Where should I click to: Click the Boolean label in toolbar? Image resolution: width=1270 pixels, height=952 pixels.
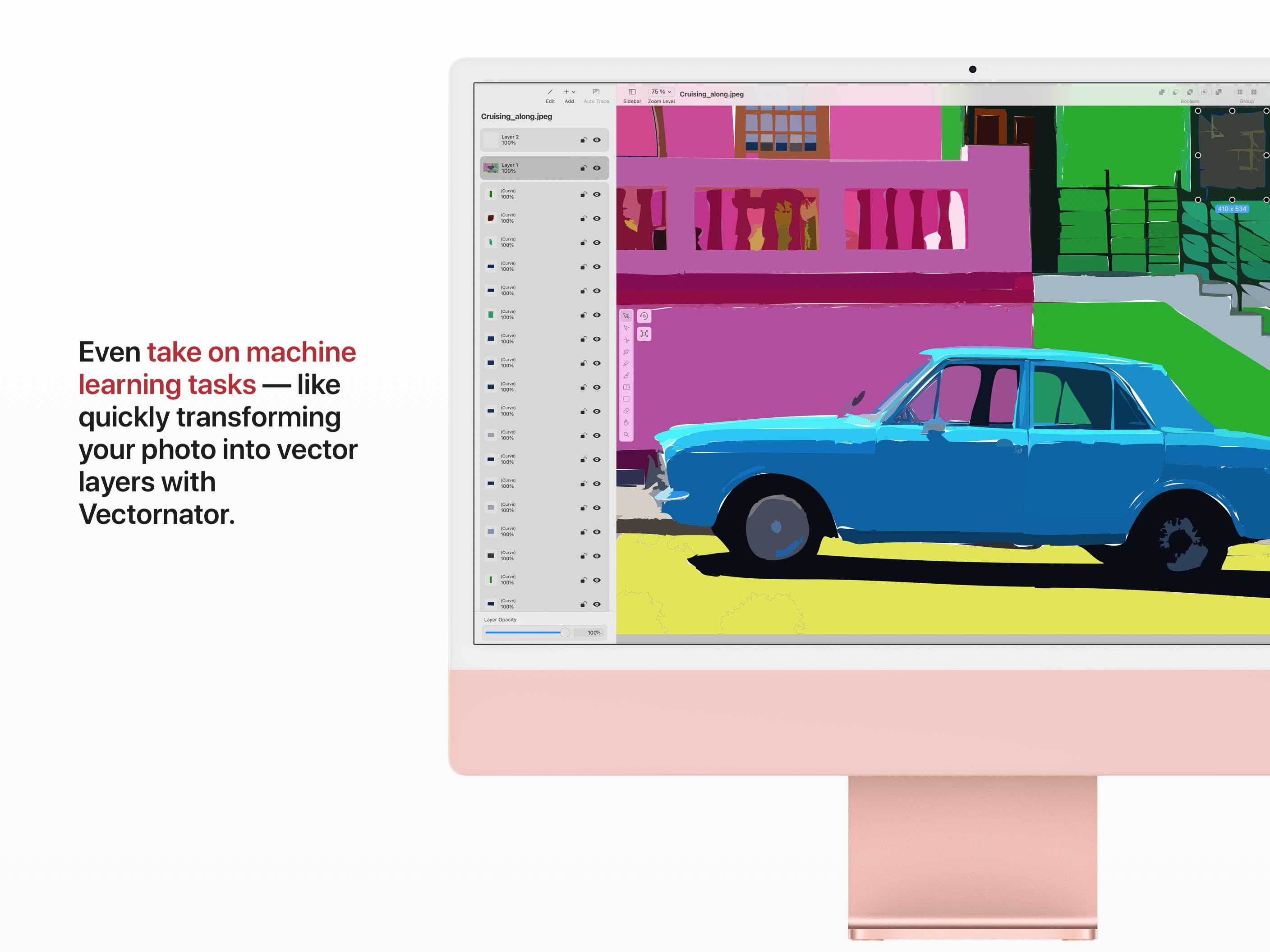[x=1190, y=101]
